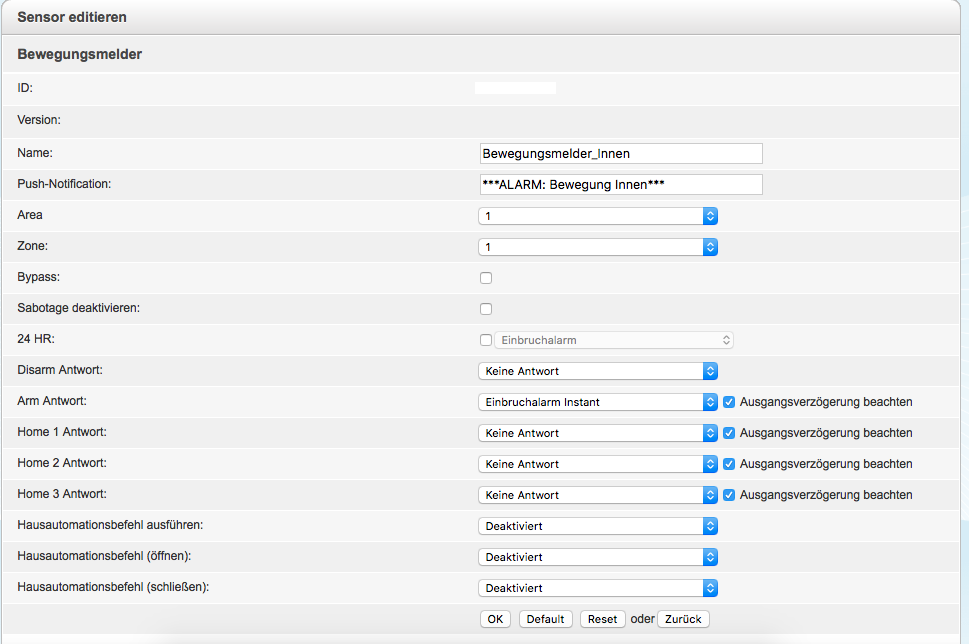Screen dimensions: 969x644
Task: Open the Home 2 Antwort dropdown
Action: pyautogui.click(x=598, y=464)
